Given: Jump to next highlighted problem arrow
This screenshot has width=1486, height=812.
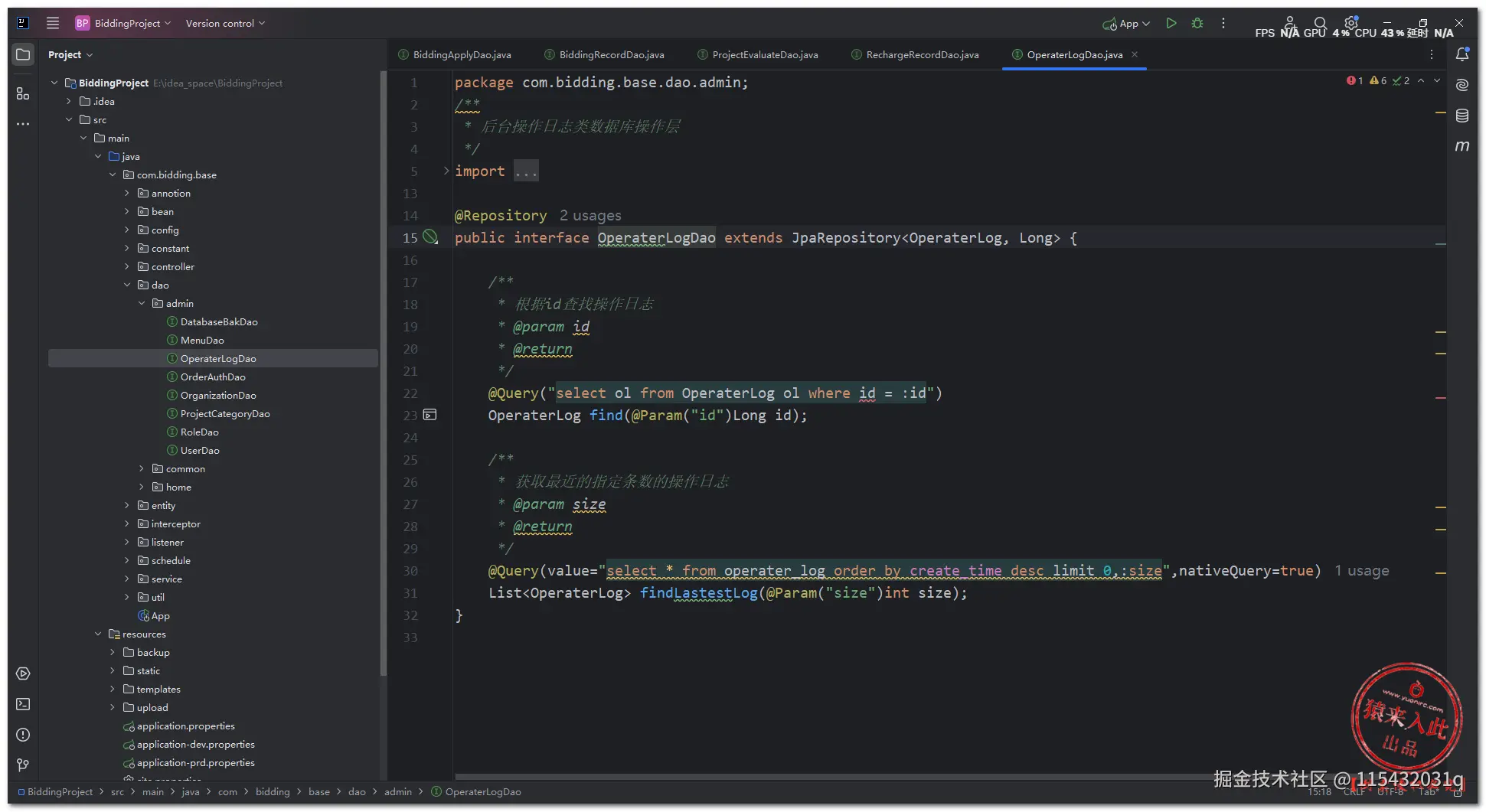Looking at the screenshot, I should pyautogui.click(x=1437, y=80).
